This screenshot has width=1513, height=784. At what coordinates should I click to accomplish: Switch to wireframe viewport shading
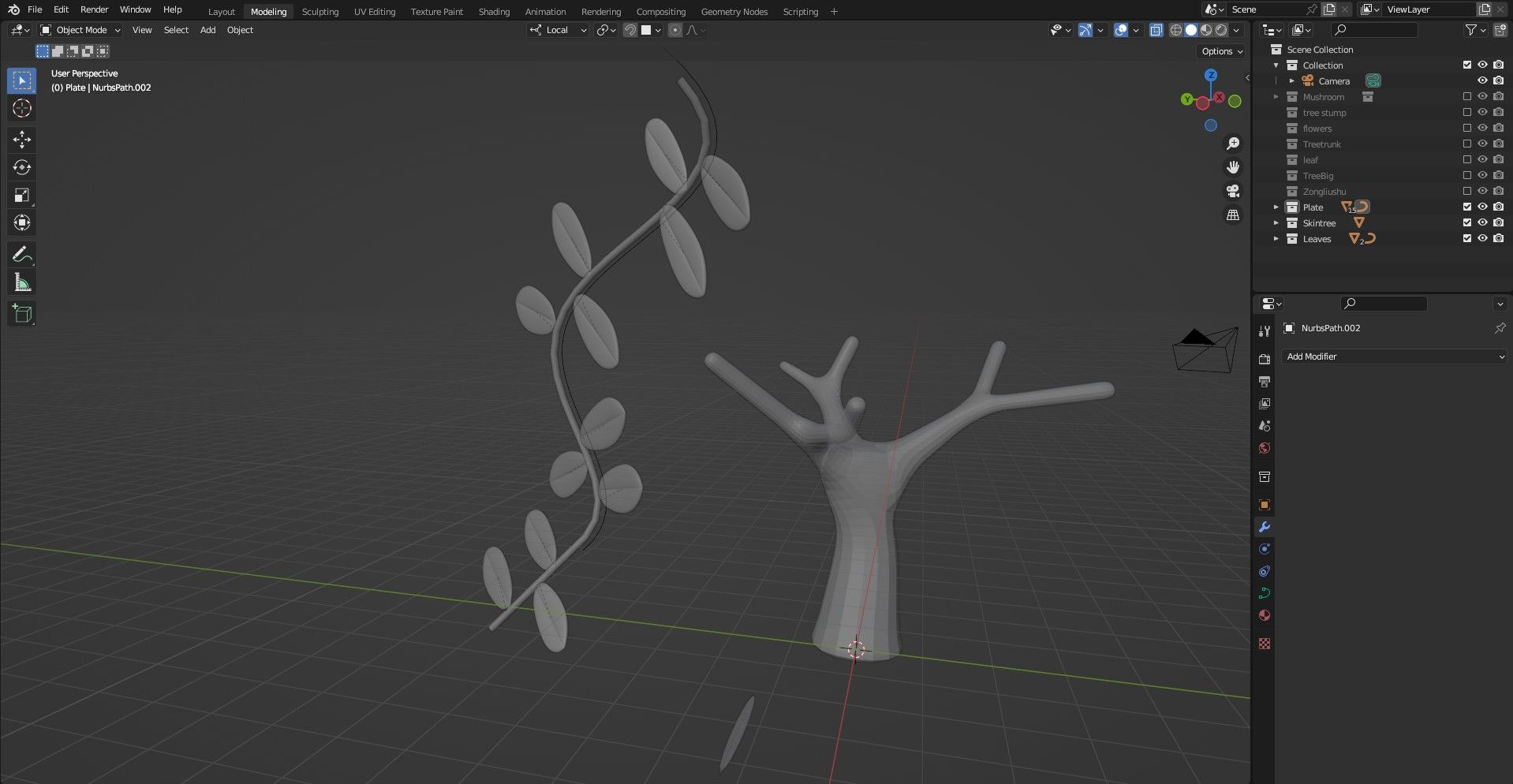[x=1175, y=30]
